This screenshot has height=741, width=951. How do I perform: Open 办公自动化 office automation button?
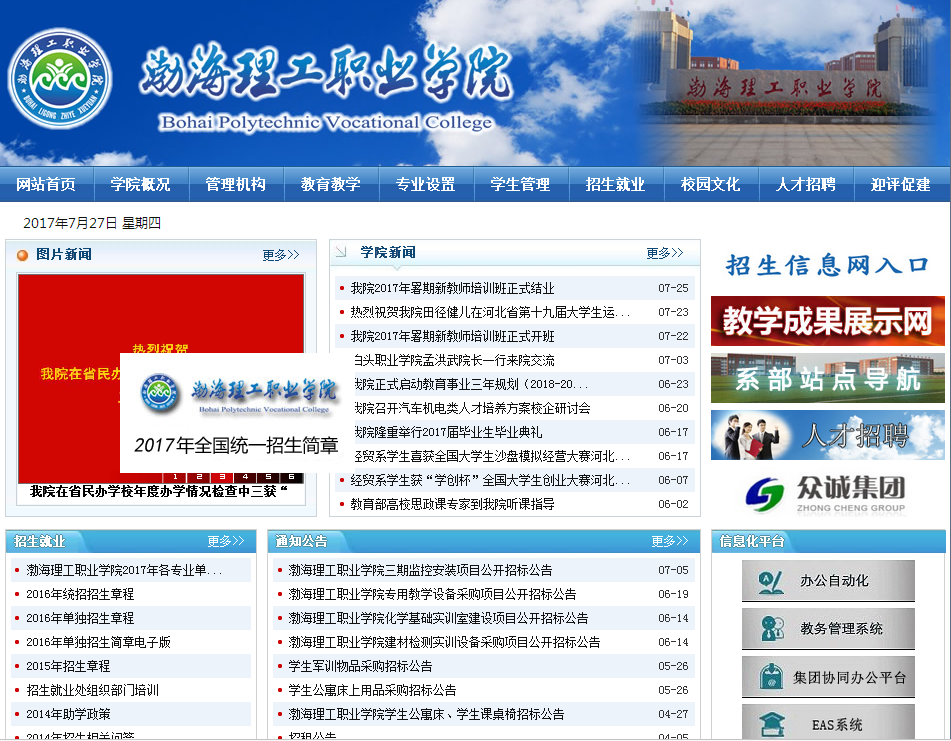pos(827,581)
